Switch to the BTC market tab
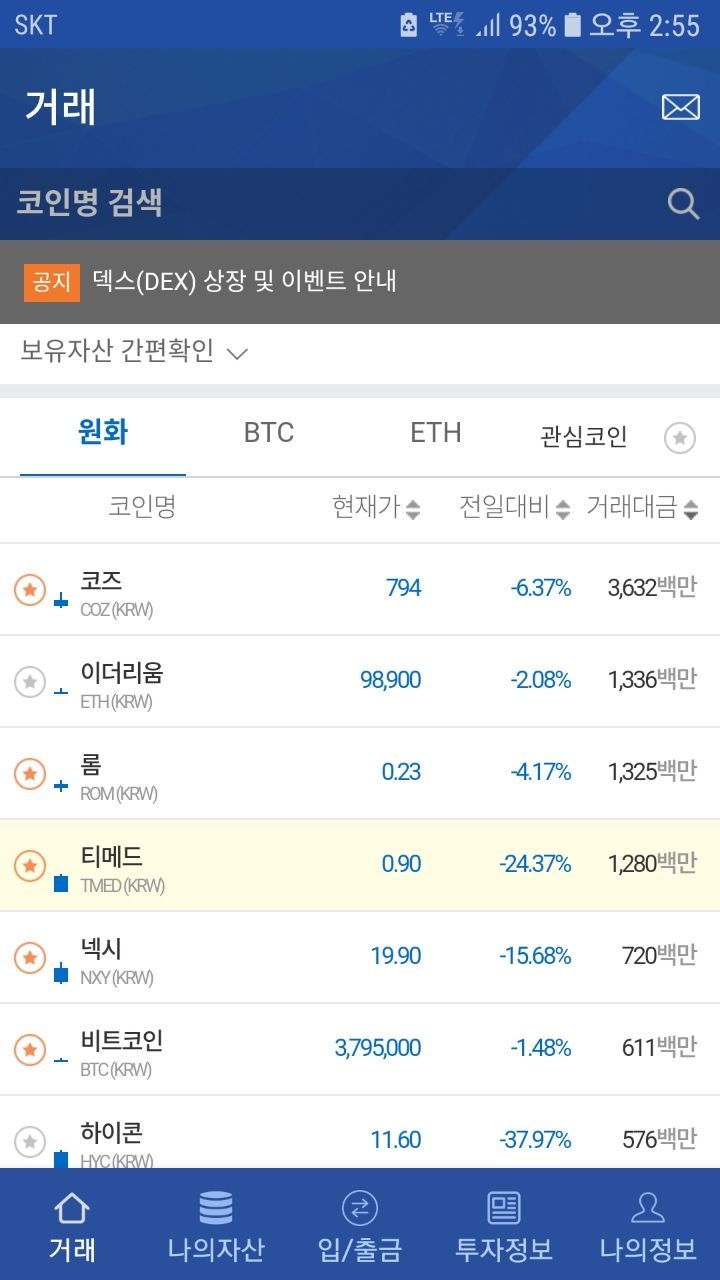 [x=267, y=432]
